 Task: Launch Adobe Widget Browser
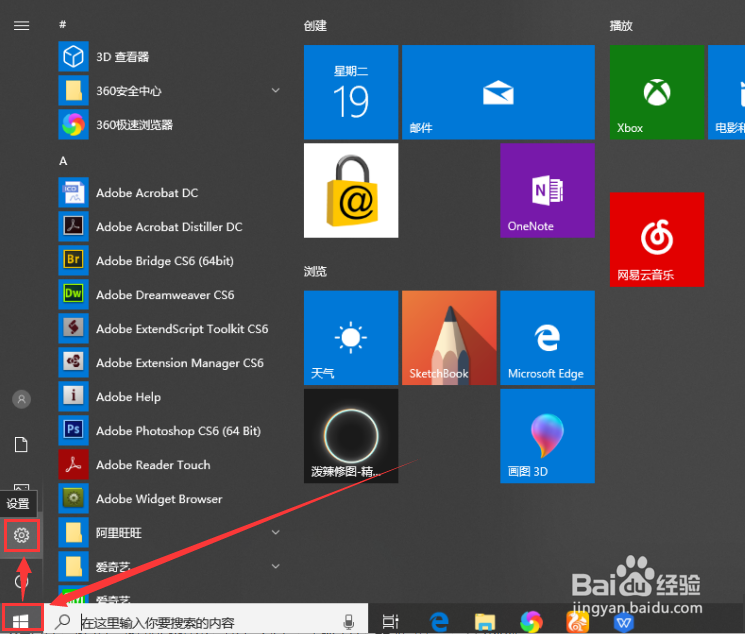point(169,499)
